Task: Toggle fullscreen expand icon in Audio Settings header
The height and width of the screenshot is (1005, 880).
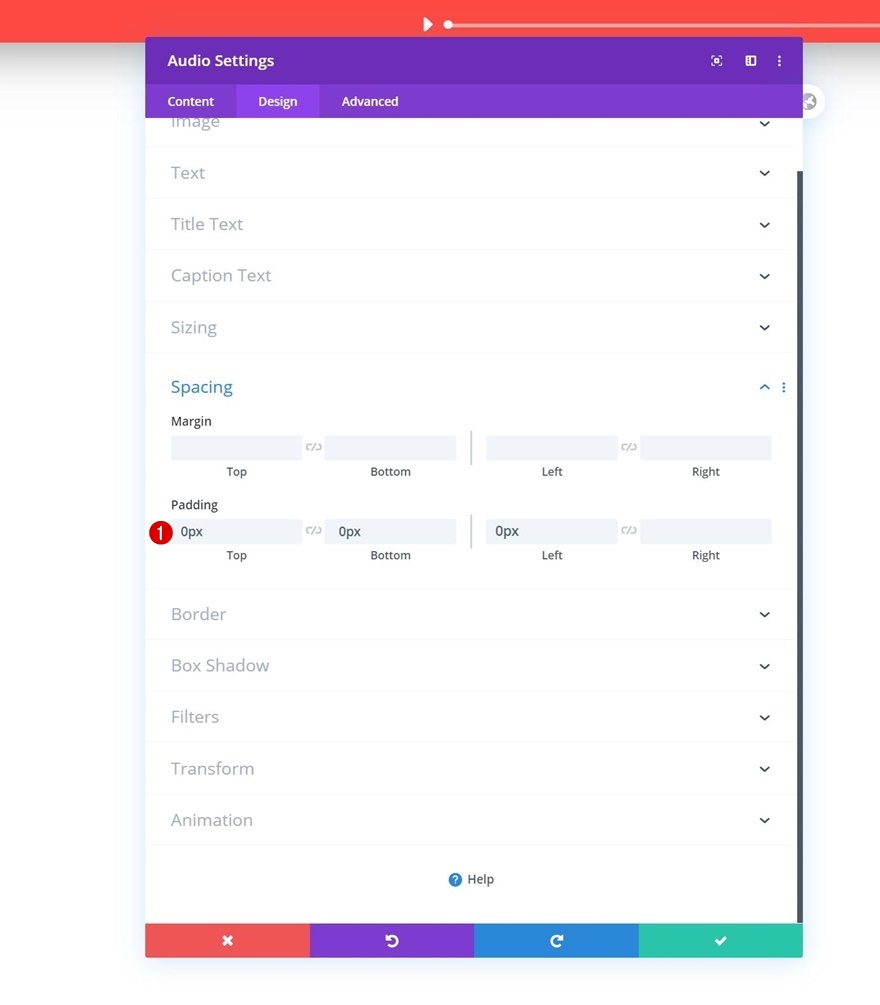Action: 717,61
